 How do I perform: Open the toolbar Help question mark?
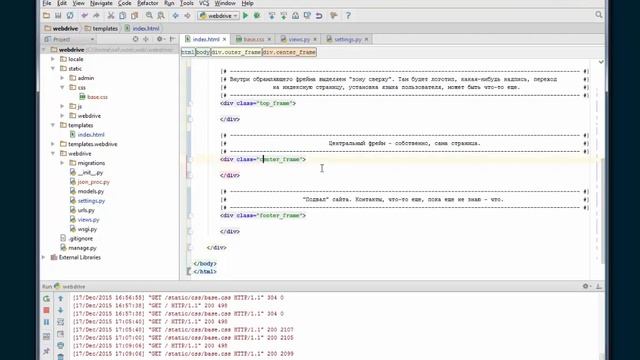pyautogui.click(x=348, y=16)
